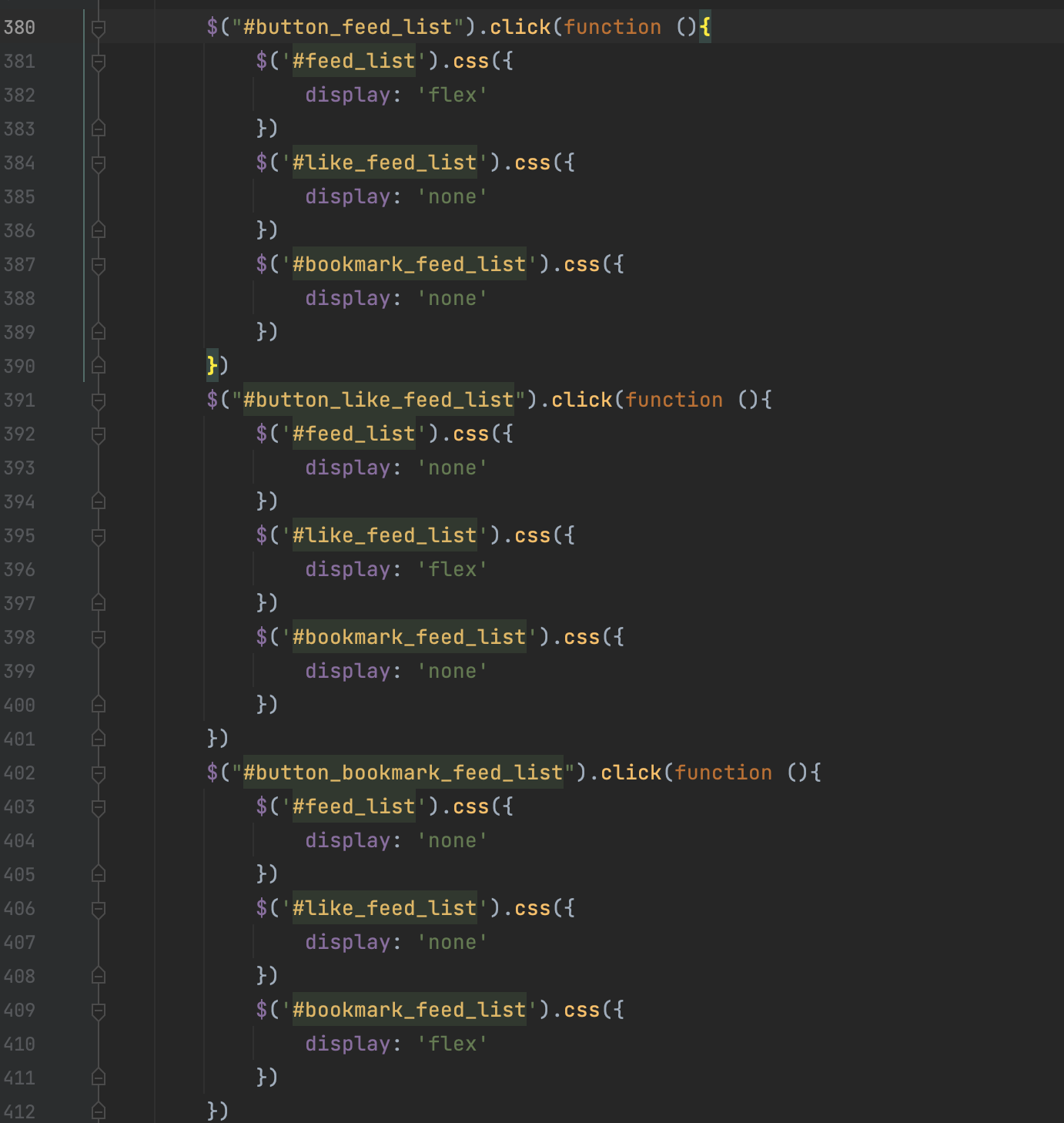
Task: Click line number 385 in the gutter
Action: pyautogui.click(x=19, y=197)
